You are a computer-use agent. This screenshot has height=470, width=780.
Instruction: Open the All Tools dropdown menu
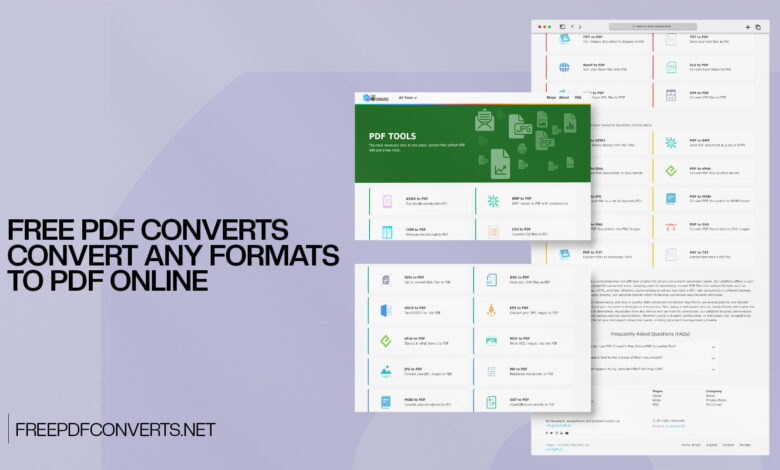(x=407, y=98)
